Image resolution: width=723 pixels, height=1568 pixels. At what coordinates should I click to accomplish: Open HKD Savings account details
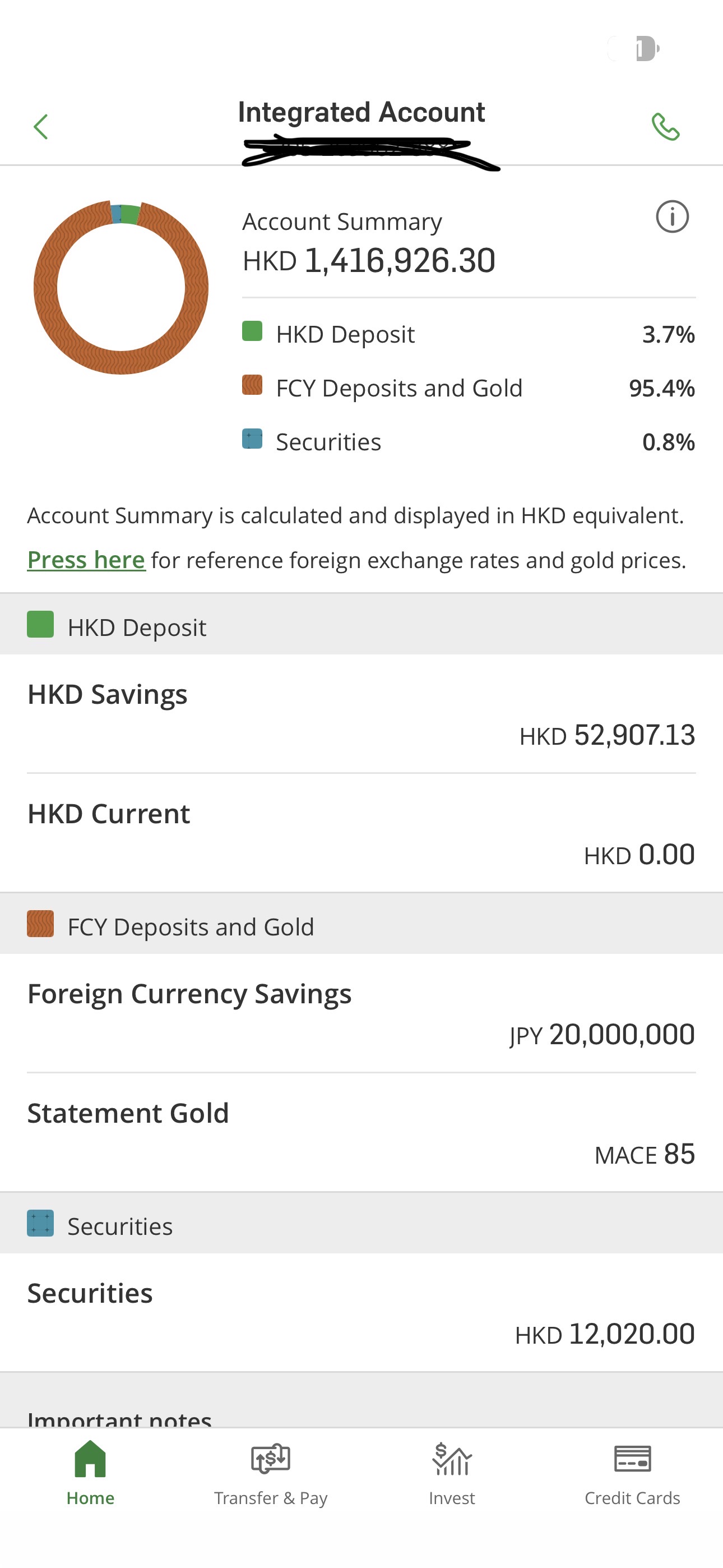pyautogui.click(x=361, y=714)
